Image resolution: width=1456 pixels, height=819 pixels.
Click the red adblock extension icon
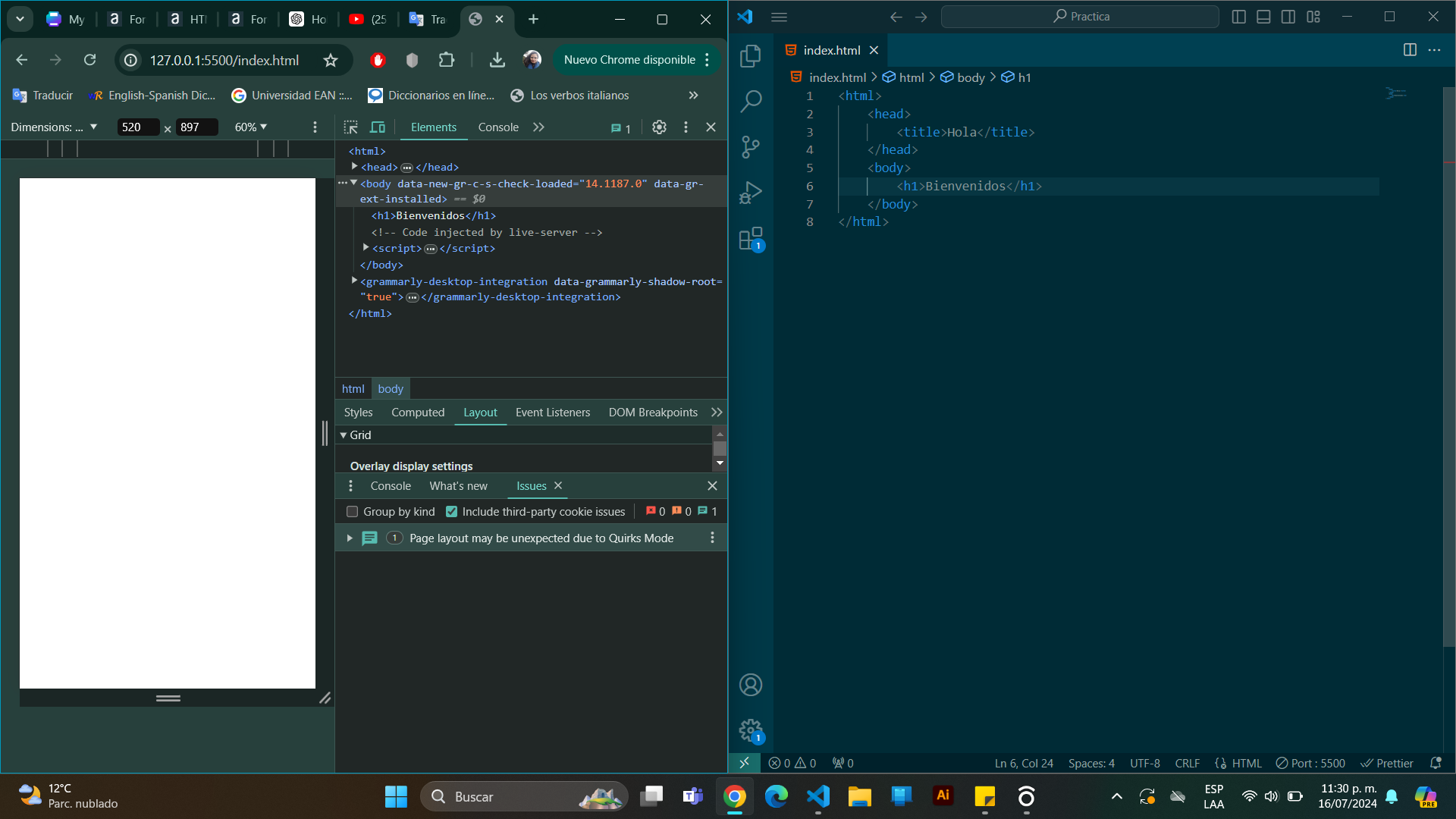click(x=378, y=60)
